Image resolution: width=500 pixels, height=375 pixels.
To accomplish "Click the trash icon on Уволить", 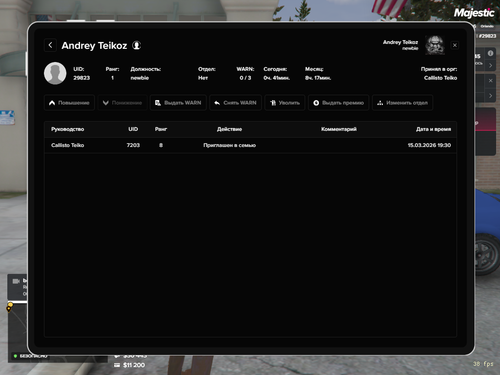I will coord(273,103).
